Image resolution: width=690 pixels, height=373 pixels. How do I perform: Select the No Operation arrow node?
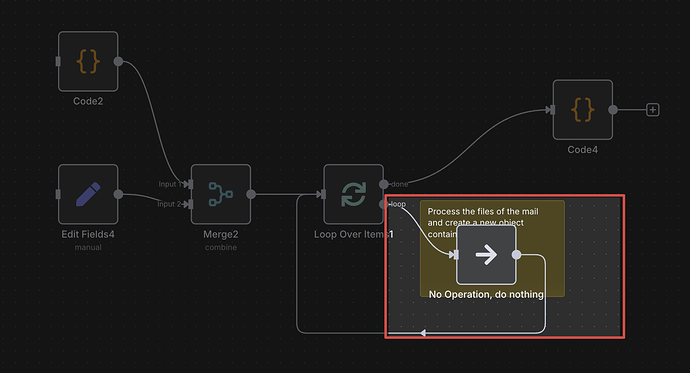486,255
